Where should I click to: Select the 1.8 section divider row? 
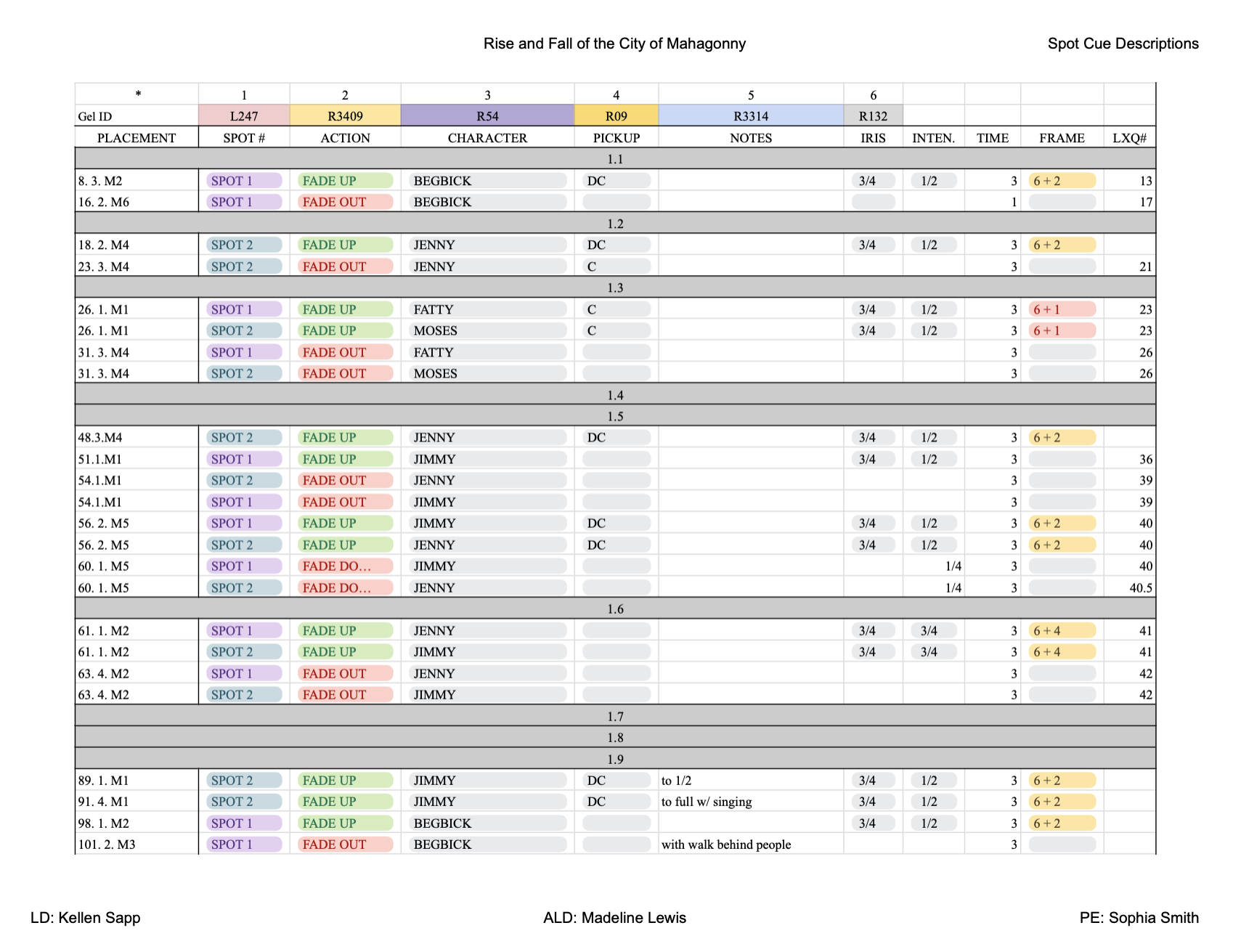[615, 737]
